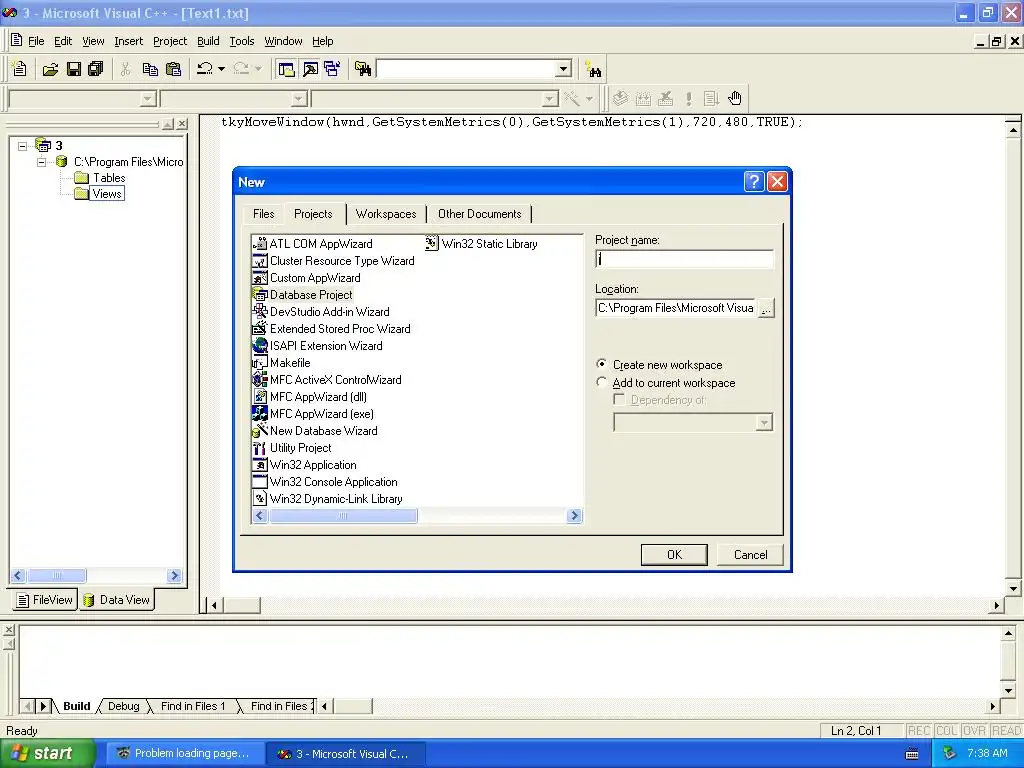Open the Window List icon
Viewport: 1024px width, 768px height.
(x=332, y=69)
